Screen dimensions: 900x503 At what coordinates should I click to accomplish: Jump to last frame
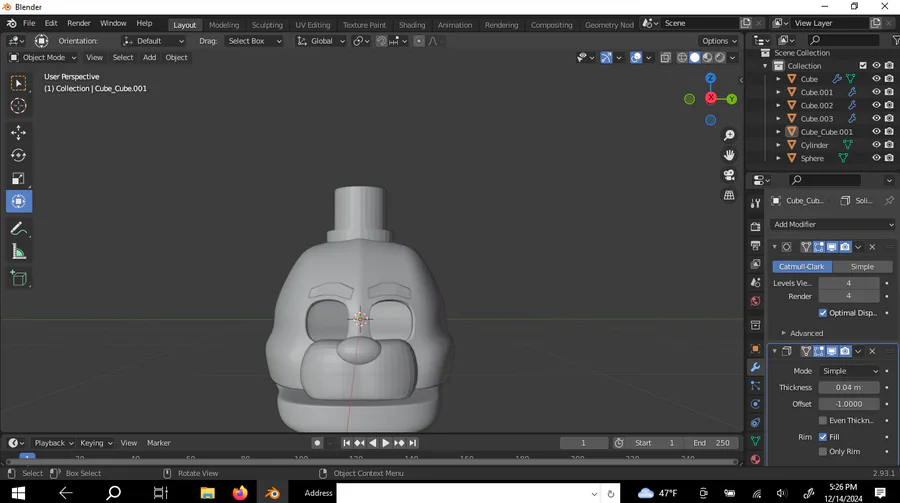point(413,443)
